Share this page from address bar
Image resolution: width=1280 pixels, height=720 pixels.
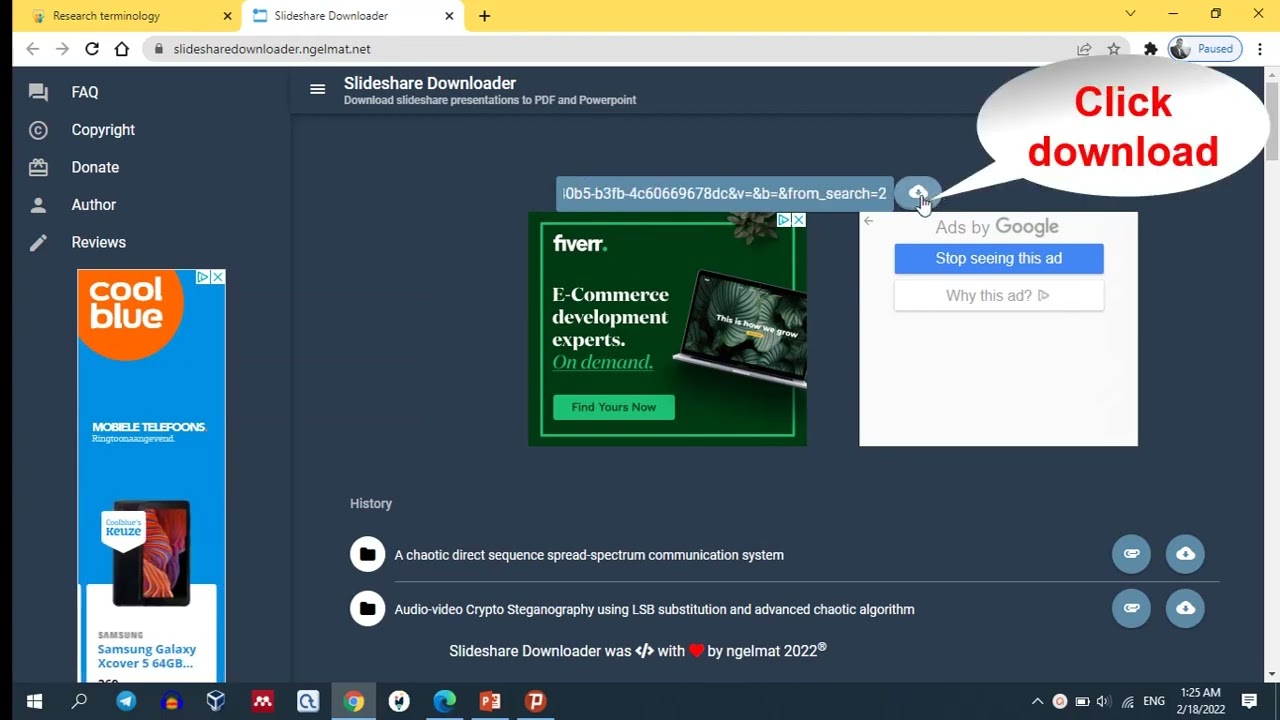[1084, 49]
